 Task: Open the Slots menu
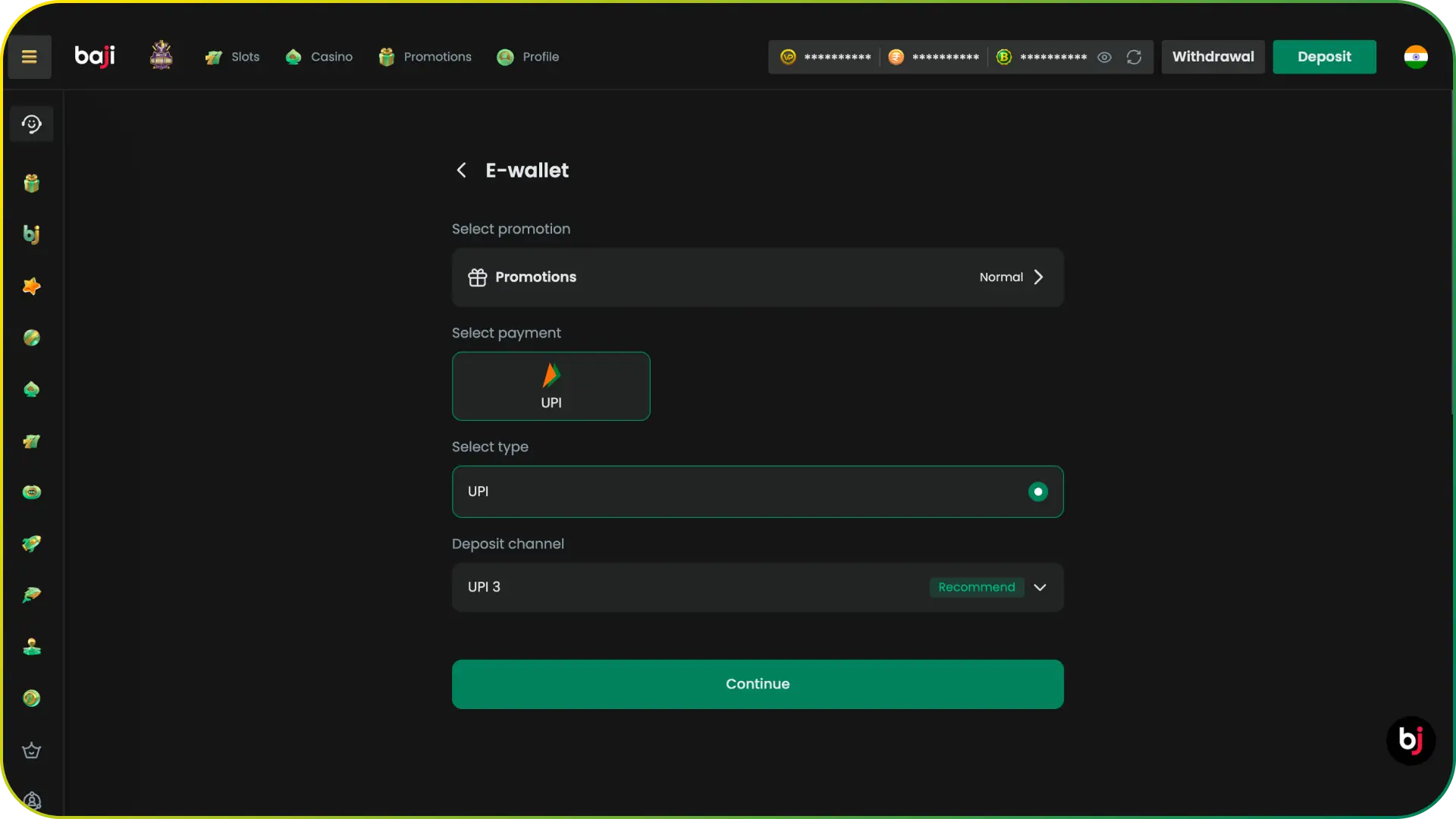click(232, 57)
